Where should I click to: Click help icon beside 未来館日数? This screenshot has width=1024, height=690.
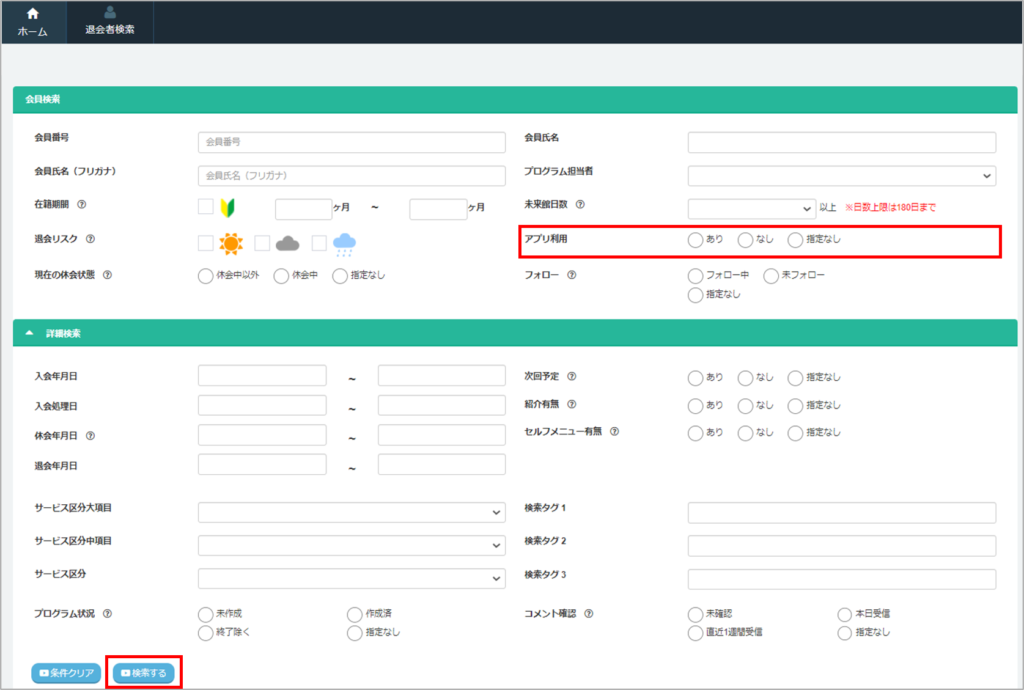(x=580, y=205)
